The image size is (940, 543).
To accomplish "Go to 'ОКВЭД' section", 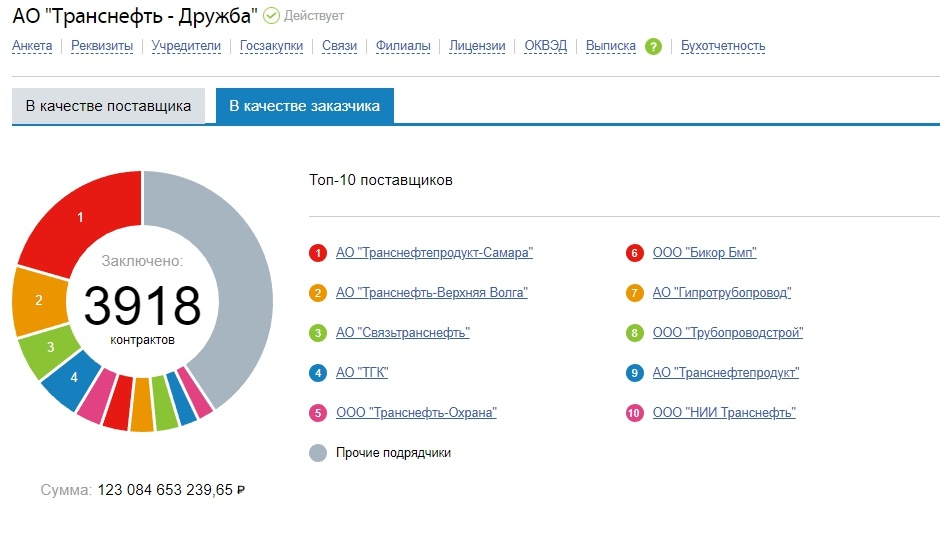I will pos(546,46).
